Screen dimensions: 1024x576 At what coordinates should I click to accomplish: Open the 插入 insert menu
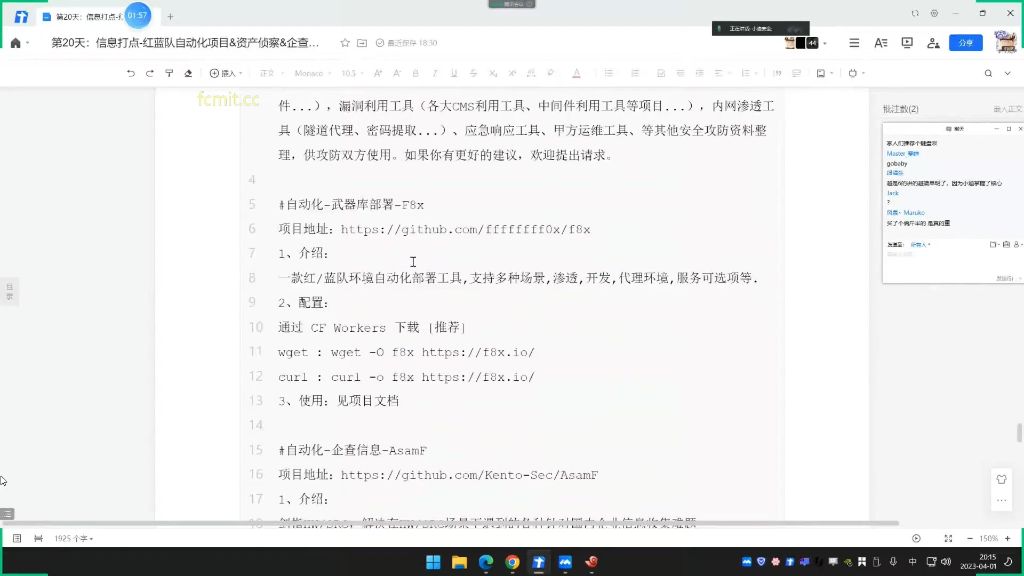[x=226, y=73]
